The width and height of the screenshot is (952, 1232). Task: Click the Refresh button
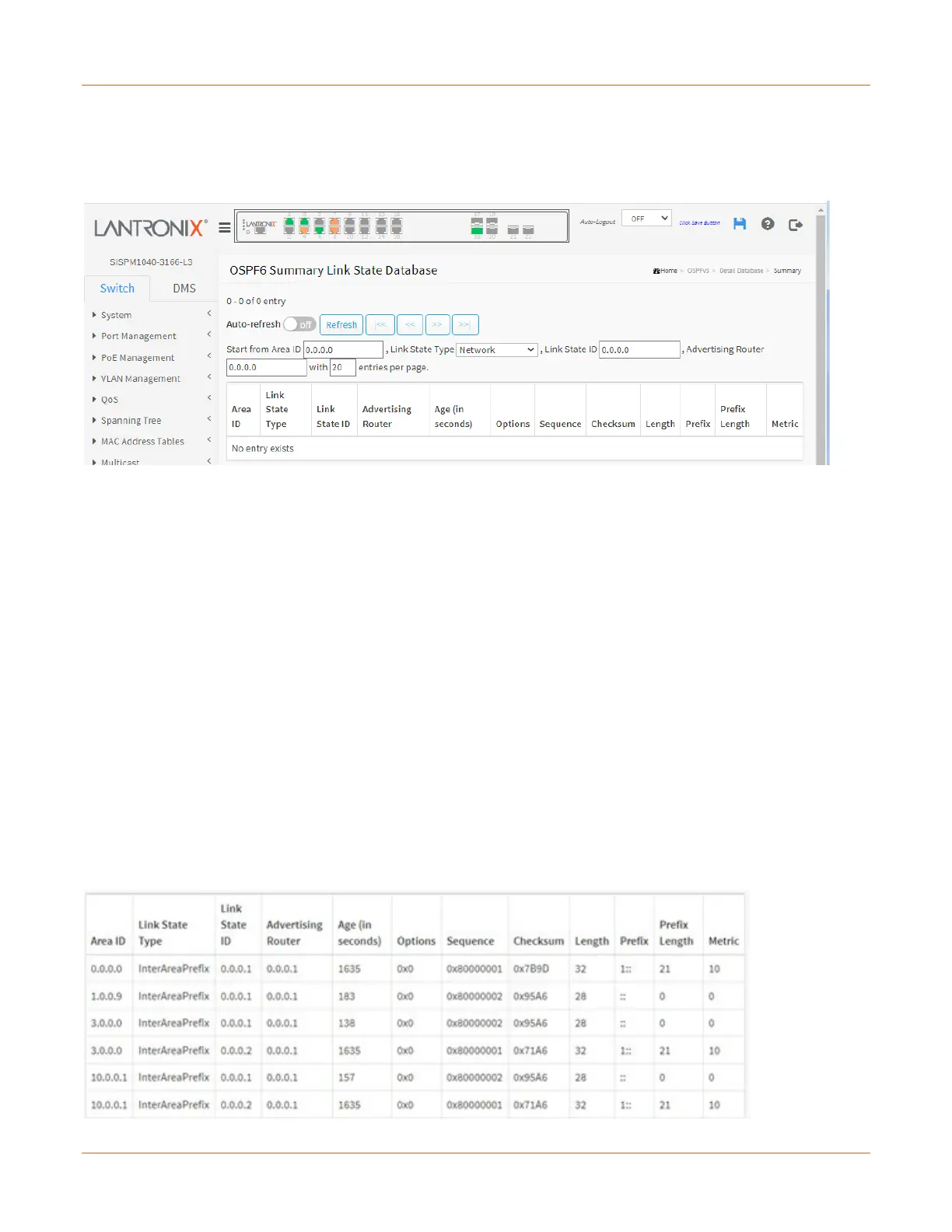click(x=341, y=324)
